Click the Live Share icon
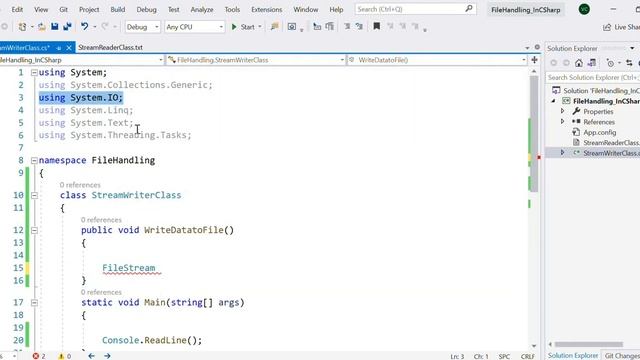Viewport: 640px width, 360px height. [607, 27]
